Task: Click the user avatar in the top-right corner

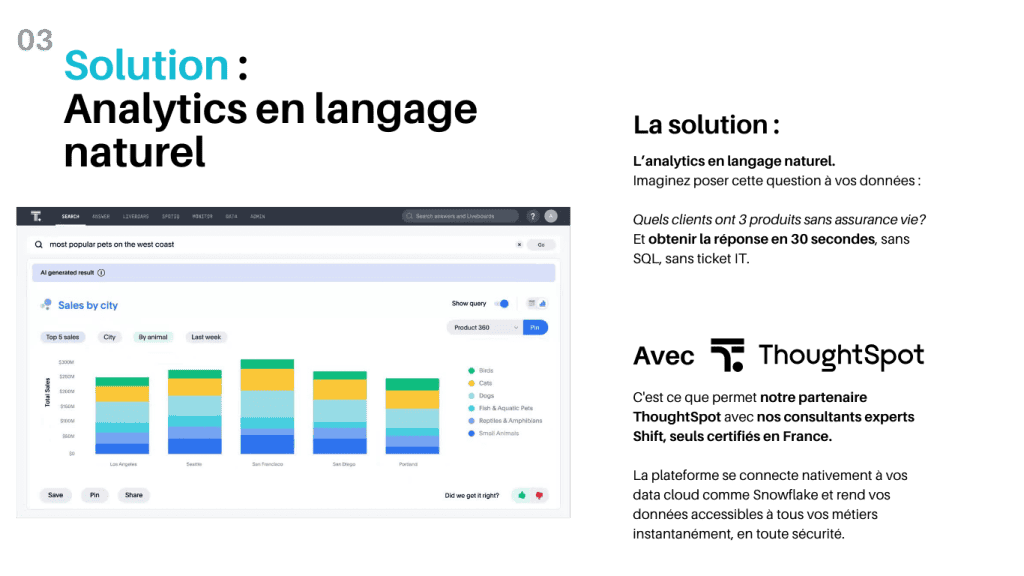Action: tap(551, 217)
